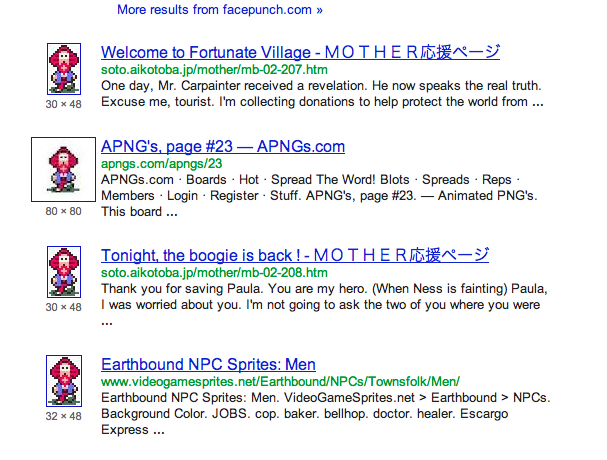Open the 'APNG's, page #23 — APNGs.com' result

223,146
